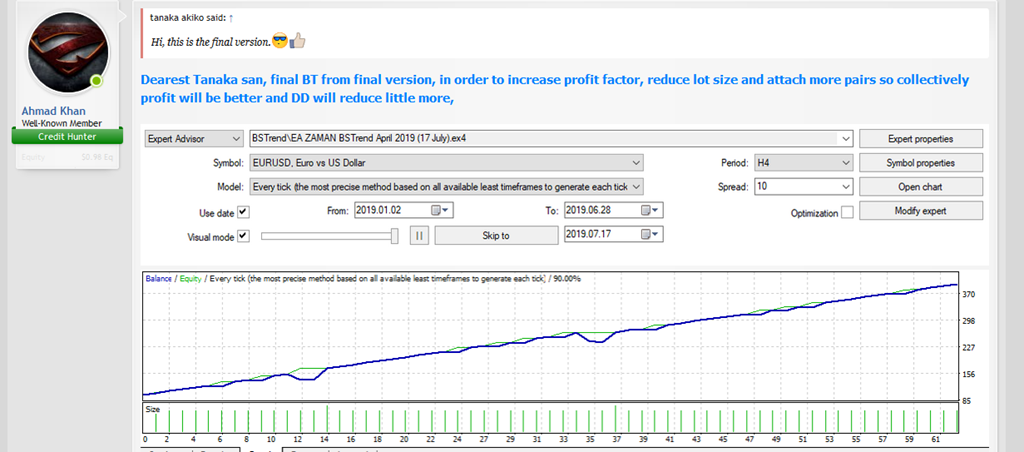This screenshot has width=1024, height=452.
Task: Click the green Equity legend label
Action: (x=191, y=278)
